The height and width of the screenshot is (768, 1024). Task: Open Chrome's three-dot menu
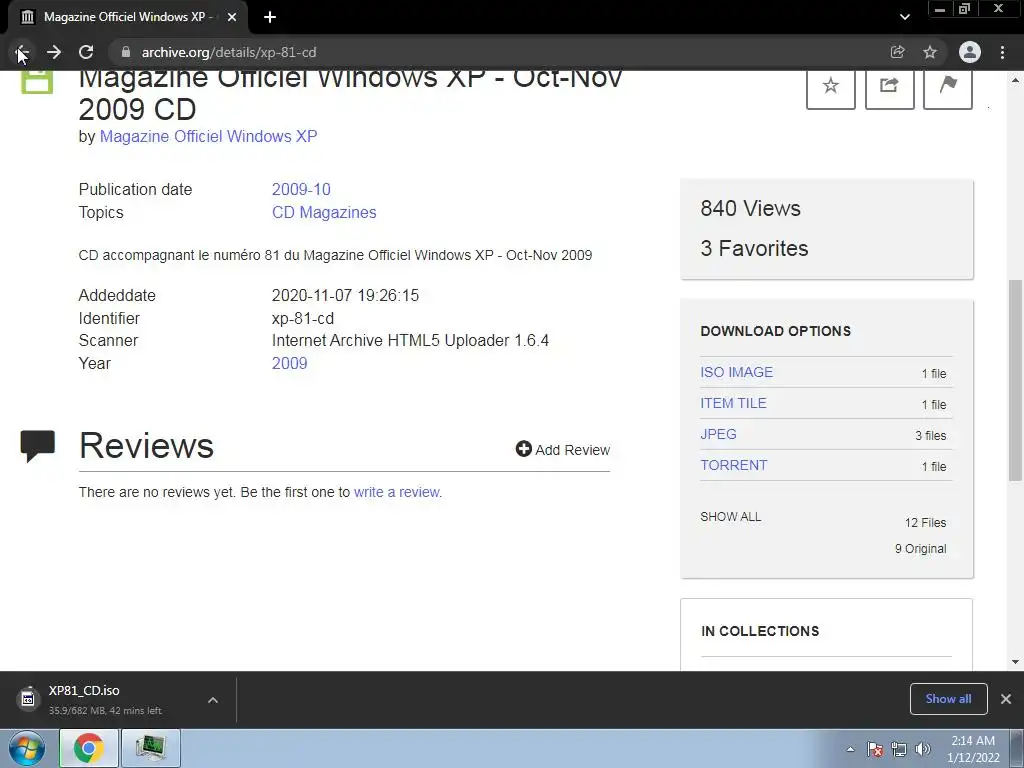coord(1002,52)
